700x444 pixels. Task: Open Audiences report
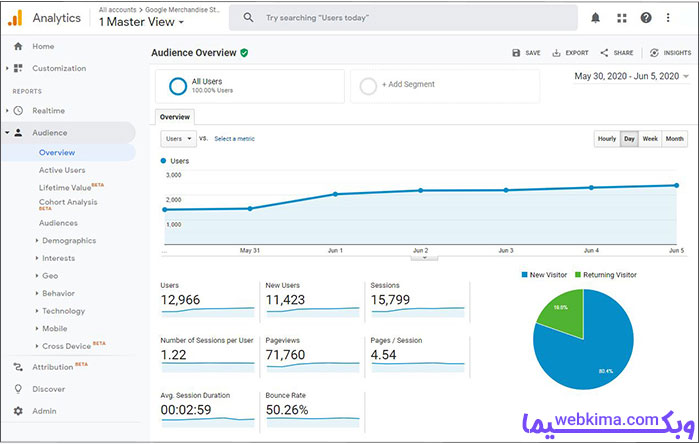pyautogui.click(x=58, y=223)
